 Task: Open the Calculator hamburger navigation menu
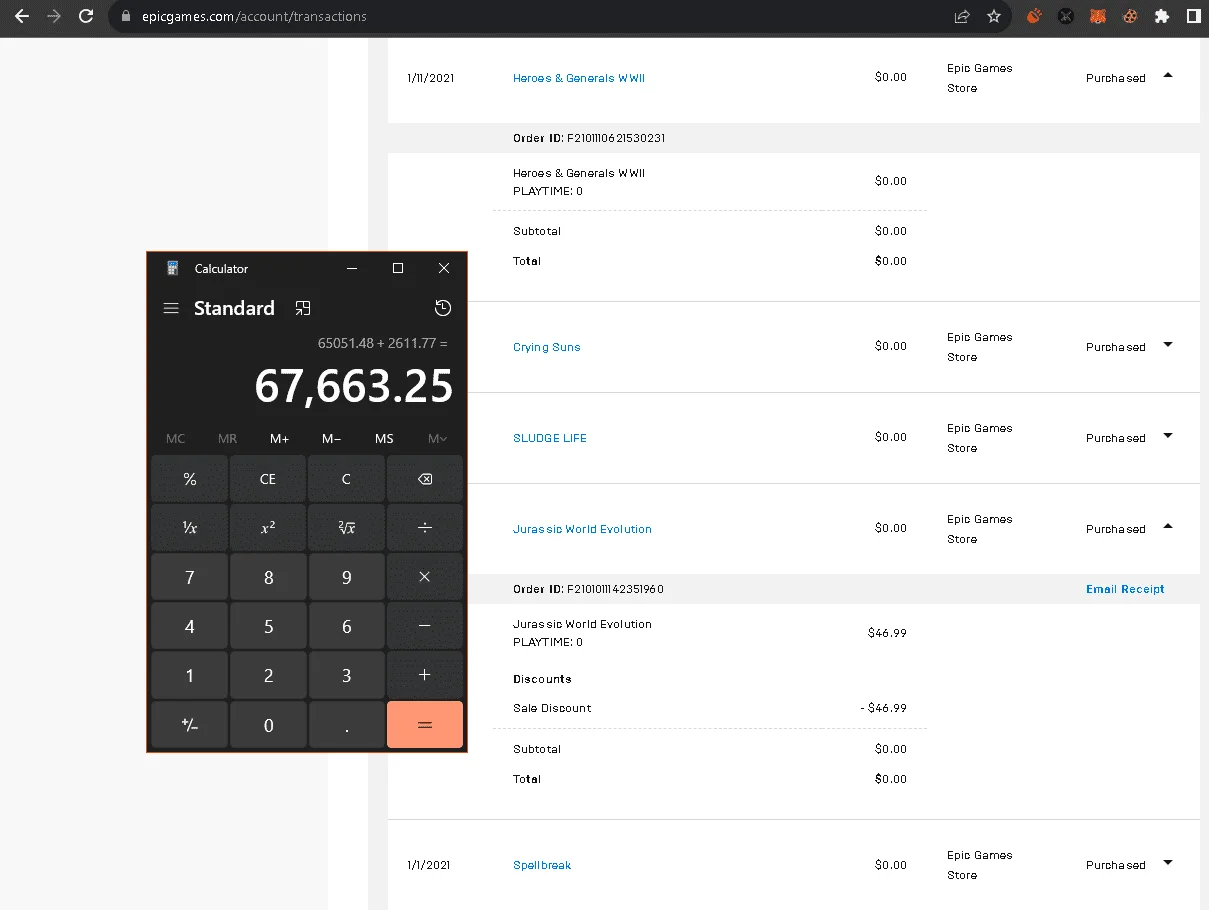pos(171,308)
